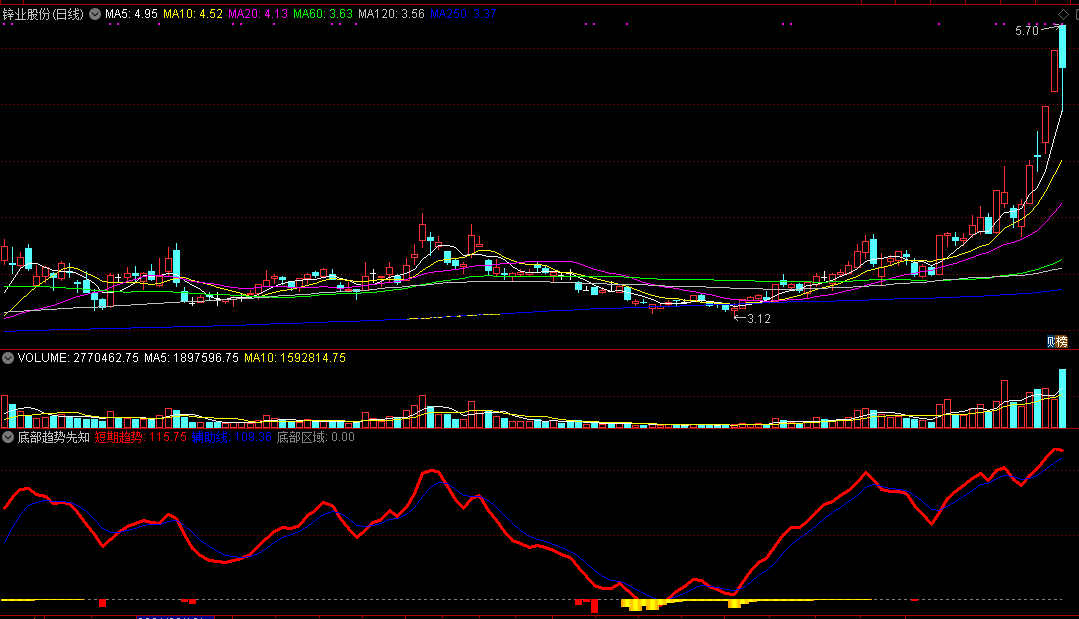Open the 财榜 badge on the chart
1079x619 pixels.
1057,341
